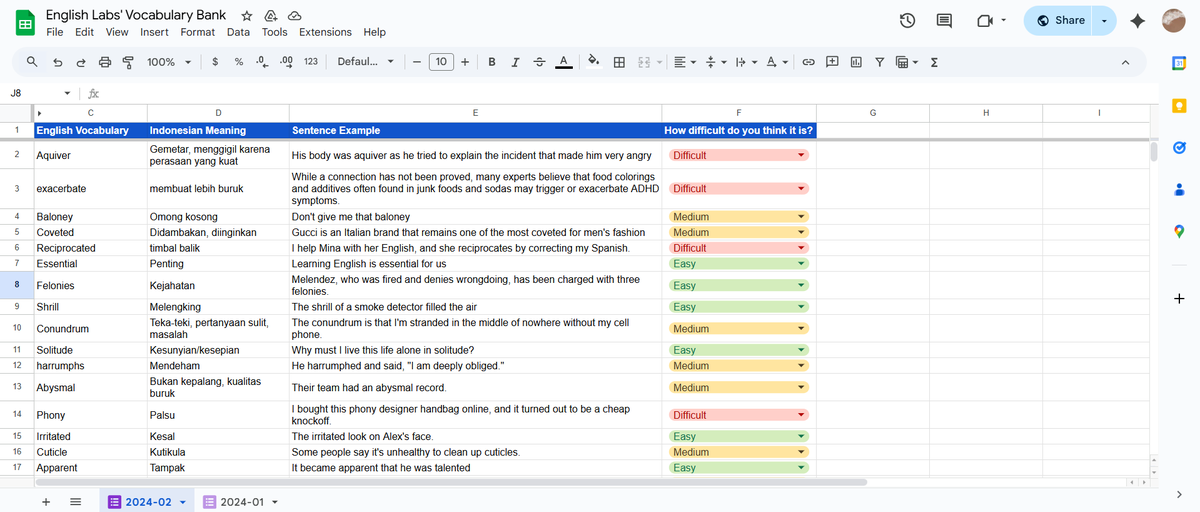
Task: Select the 2024-02 sheet tab
Action: pyautogui.click(x=145, y=501)
